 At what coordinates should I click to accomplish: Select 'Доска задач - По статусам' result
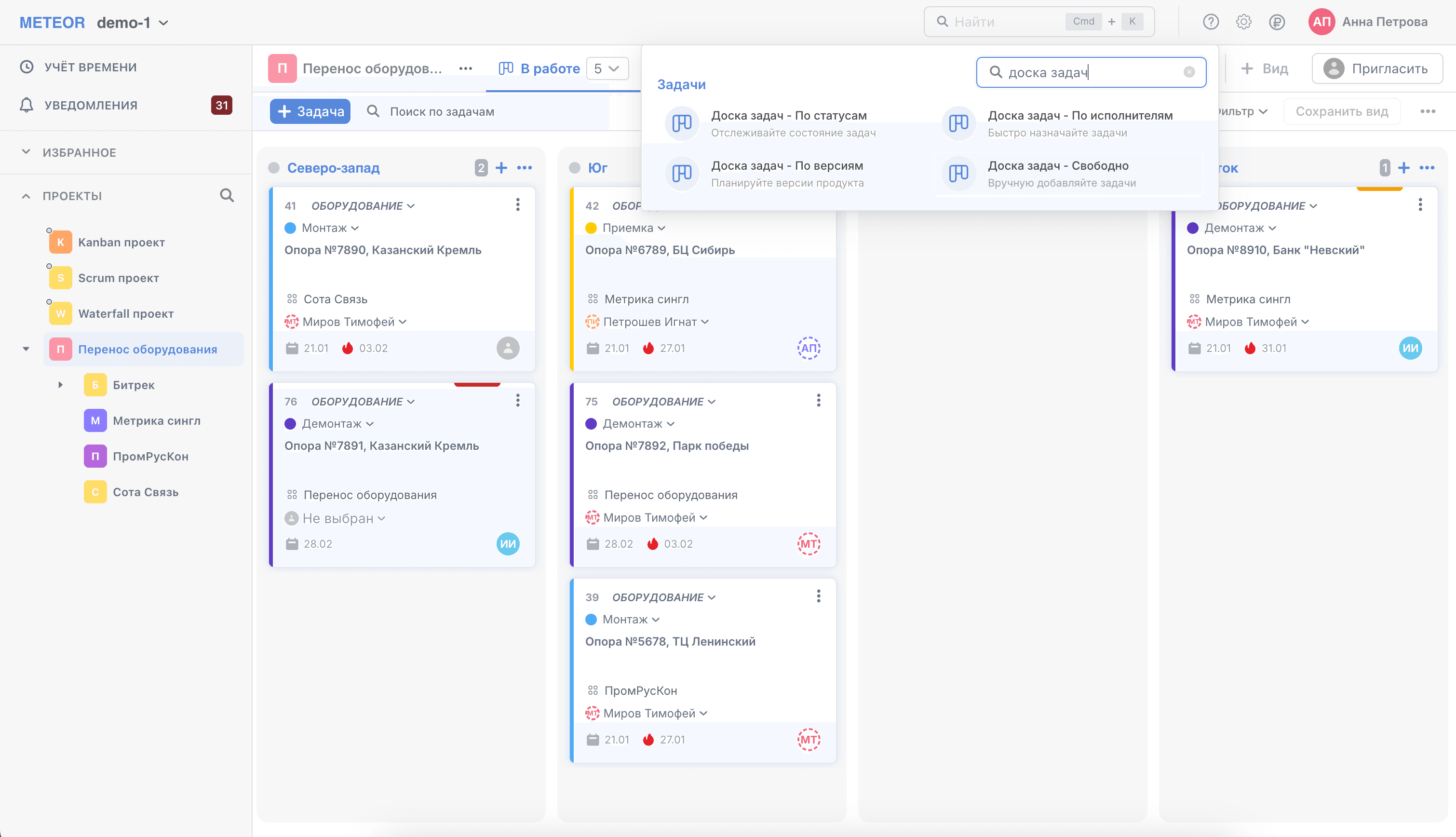point(789,123)
